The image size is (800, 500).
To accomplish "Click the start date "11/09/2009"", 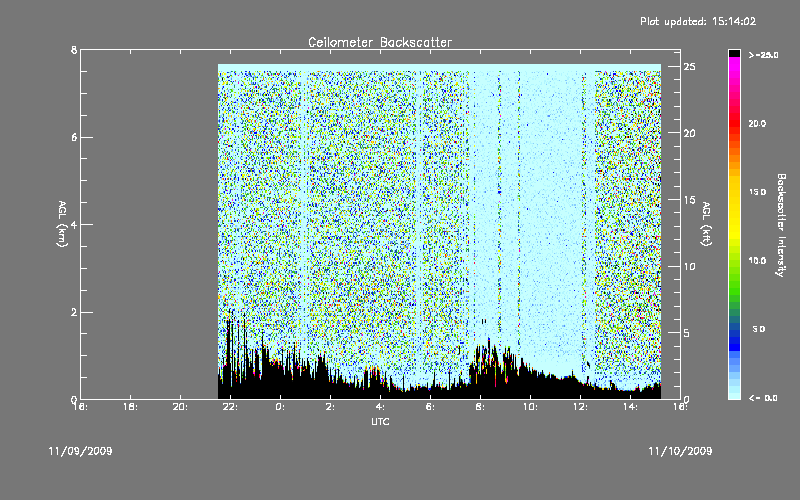I will tap(80, 451).
